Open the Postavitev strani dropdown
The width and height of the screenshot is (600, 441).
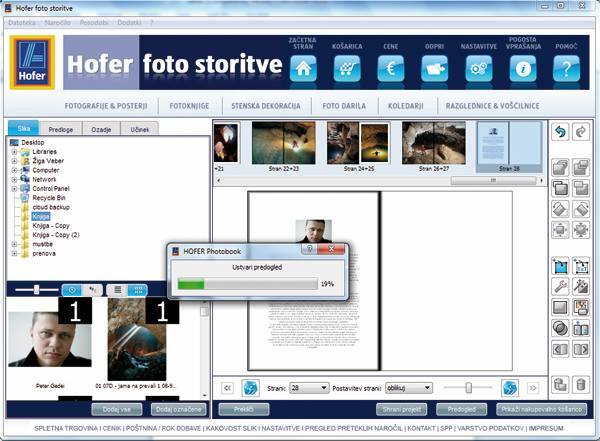(x=409, y=388)
